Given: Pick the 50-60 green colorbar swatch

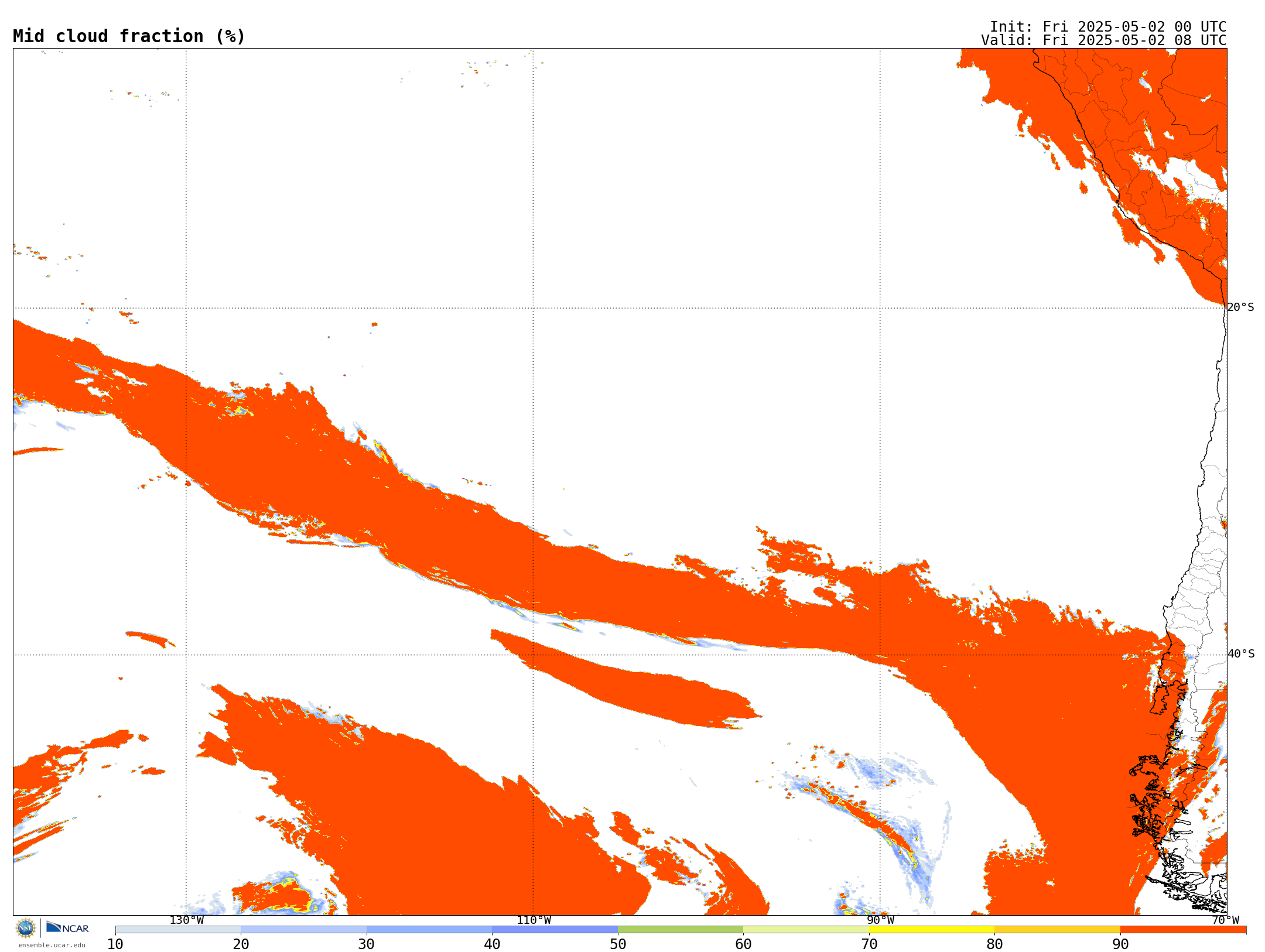Looking at the screenshot, I should [x=681, y=930].
